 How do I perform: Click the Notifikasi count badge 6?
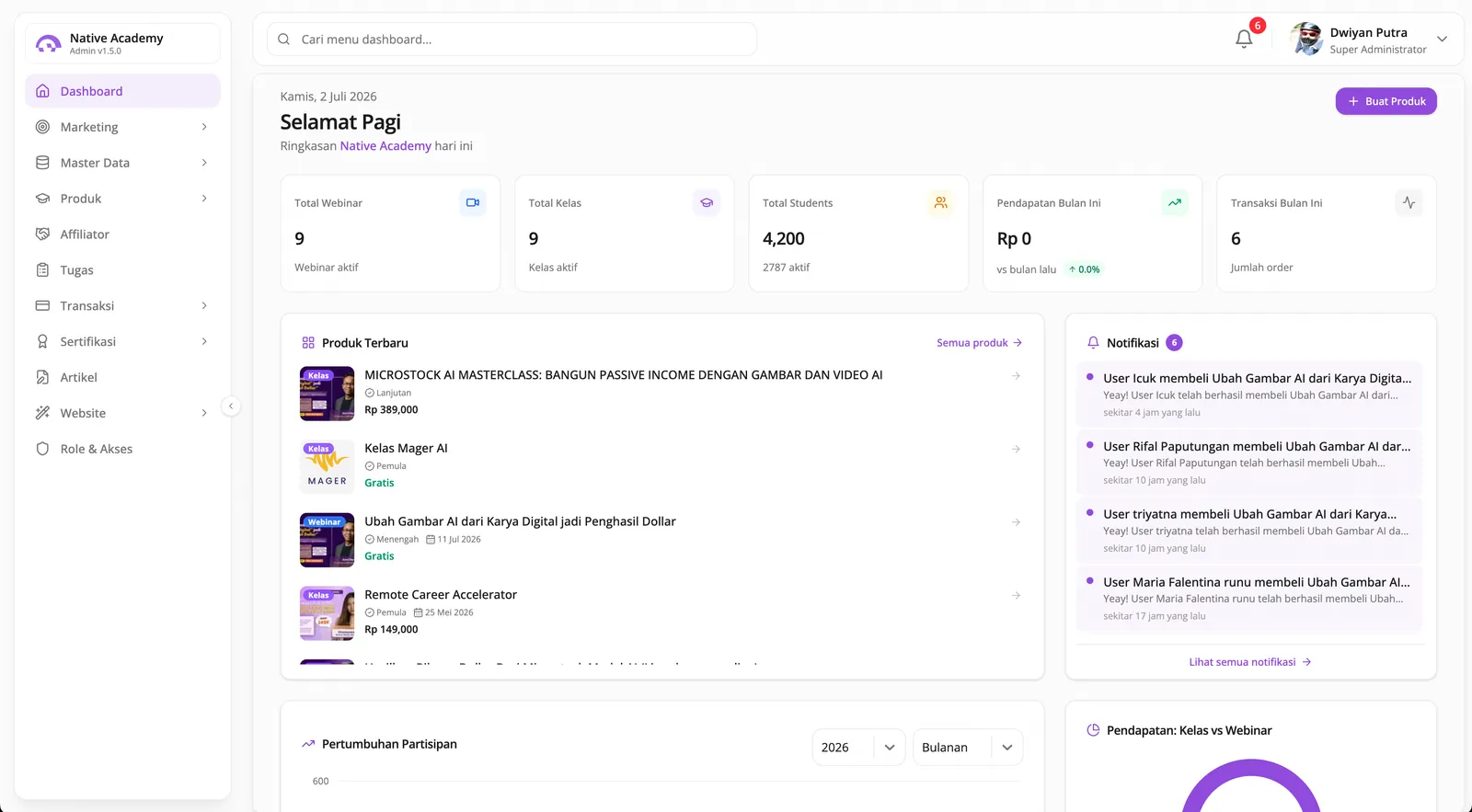tap(1174, 343)
